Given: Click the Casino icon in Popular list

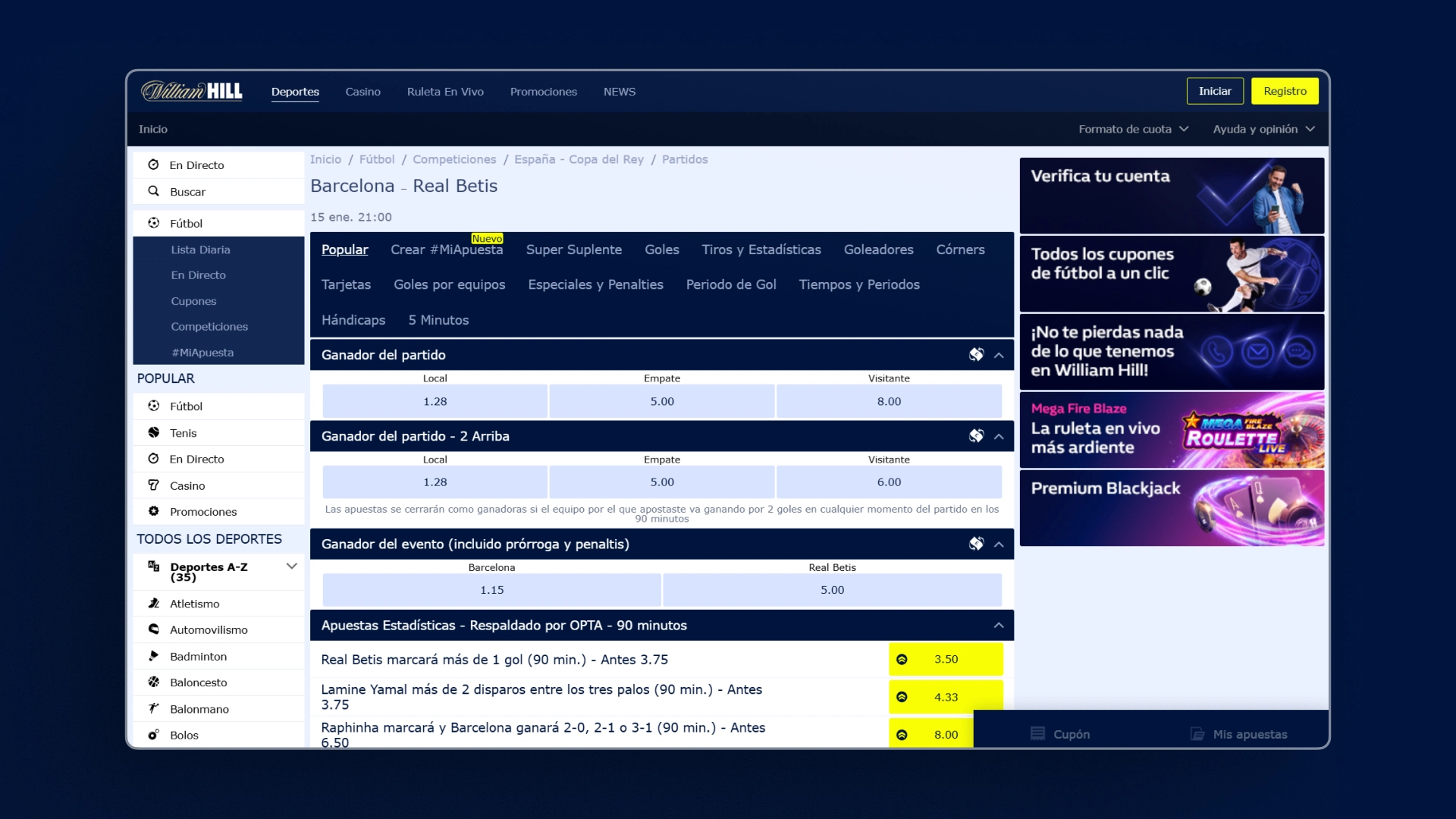Looking at the screenshot, I should [153, 485].
